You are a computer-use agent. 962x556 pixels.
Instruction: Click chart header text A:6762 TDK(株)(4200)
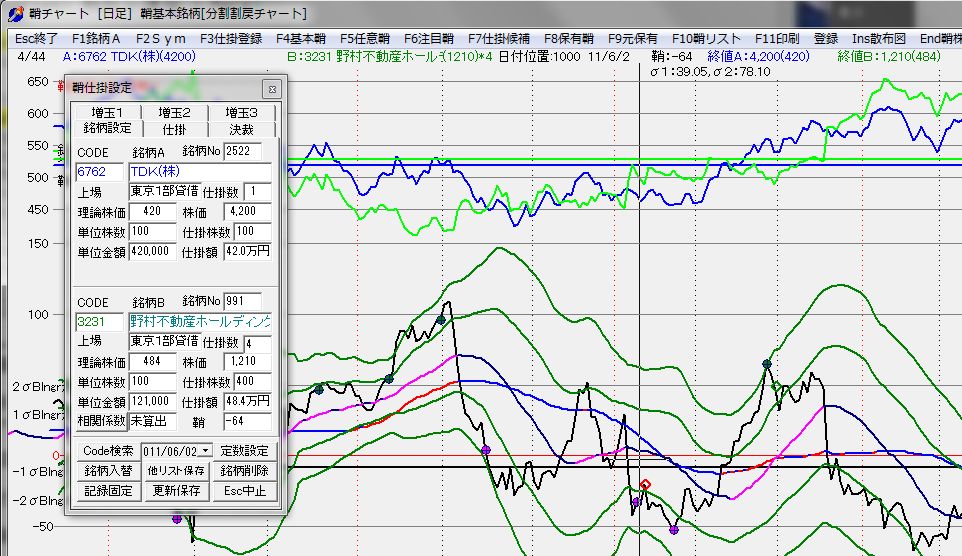tap(129, 56)
